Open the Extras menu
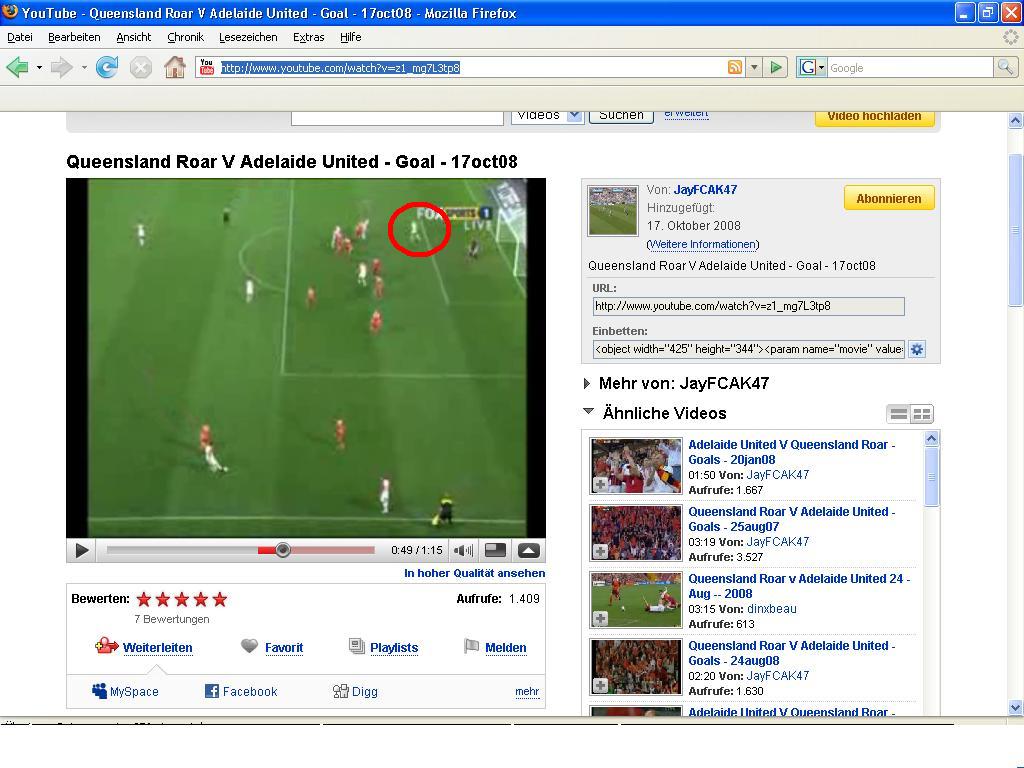Viewport: 1024px width, 768px height. pos(308,37)
